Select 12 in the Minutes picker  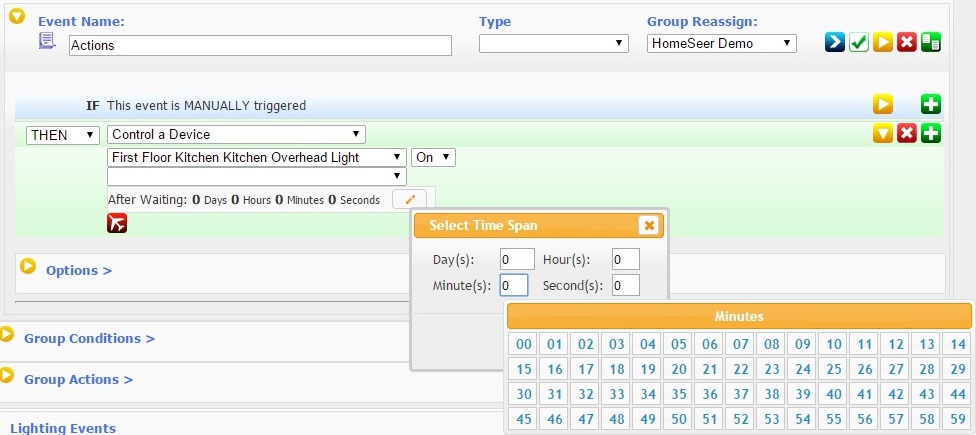pyautogui.click(x=896, y=344)
